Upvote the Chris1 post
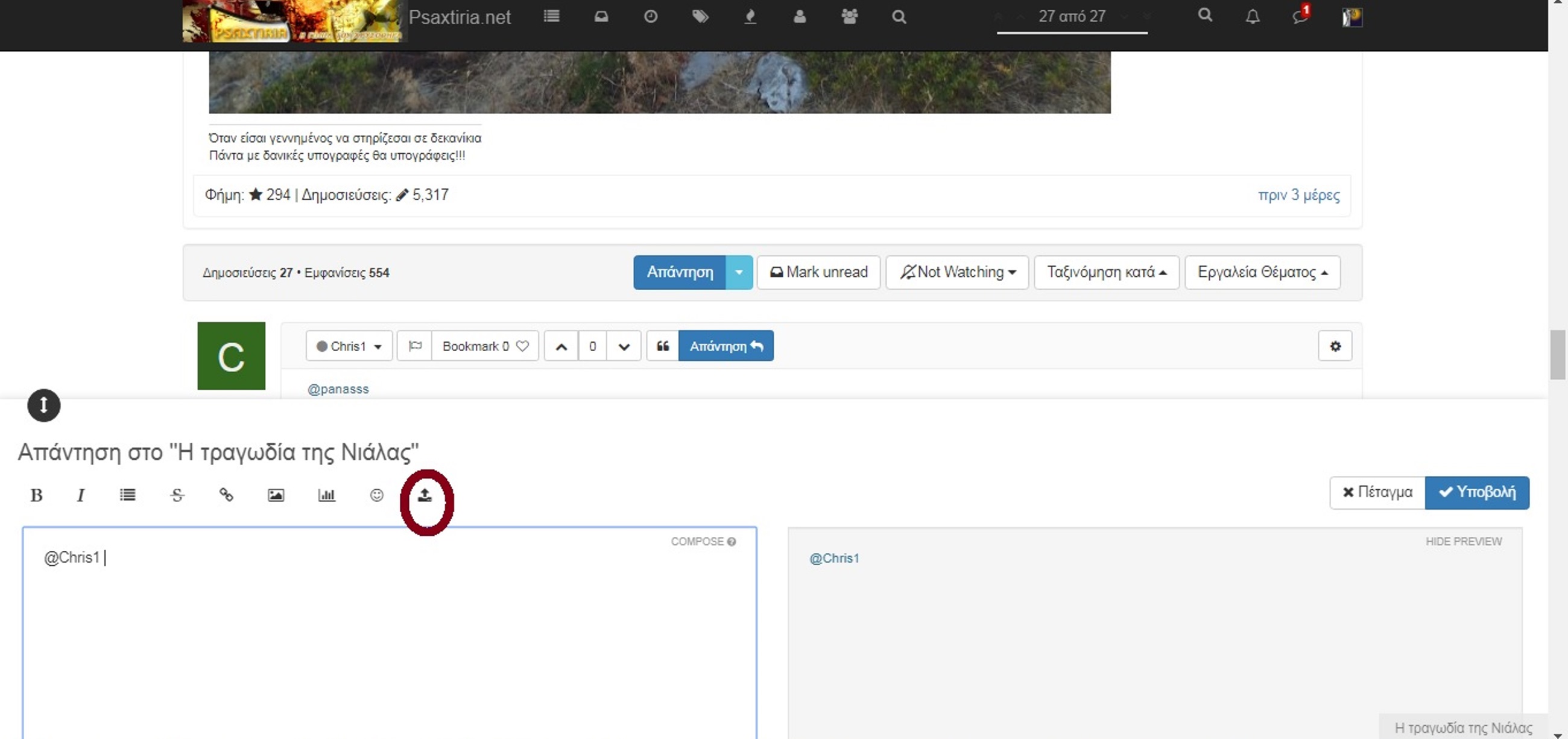This screenshot has width=1568, height=739. click(561, 346)
